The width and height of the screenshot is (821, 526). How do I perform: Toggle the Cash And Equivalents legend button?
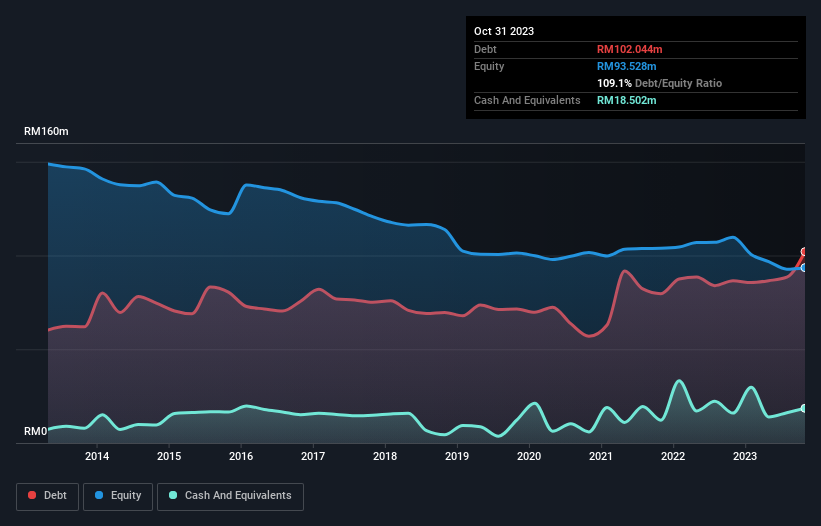[x=230, y=496]
